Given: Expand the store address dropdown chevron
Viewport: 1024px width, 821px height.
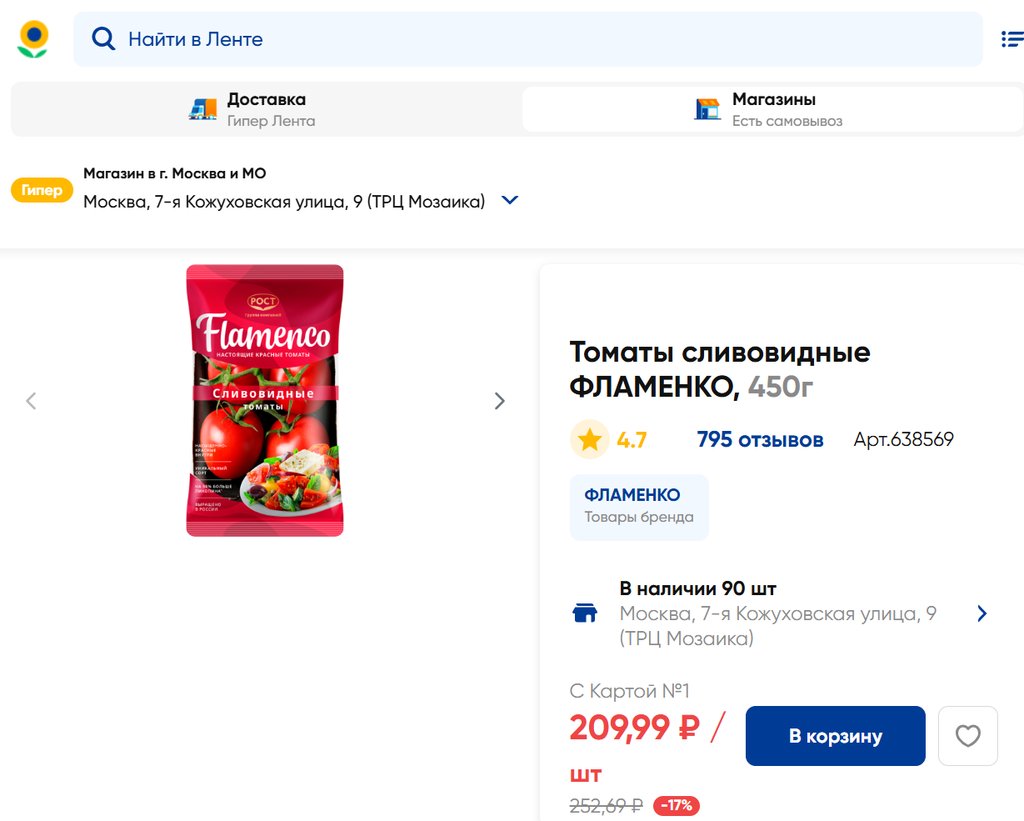Looking at the screenshot, I should [x=510, y=200].
